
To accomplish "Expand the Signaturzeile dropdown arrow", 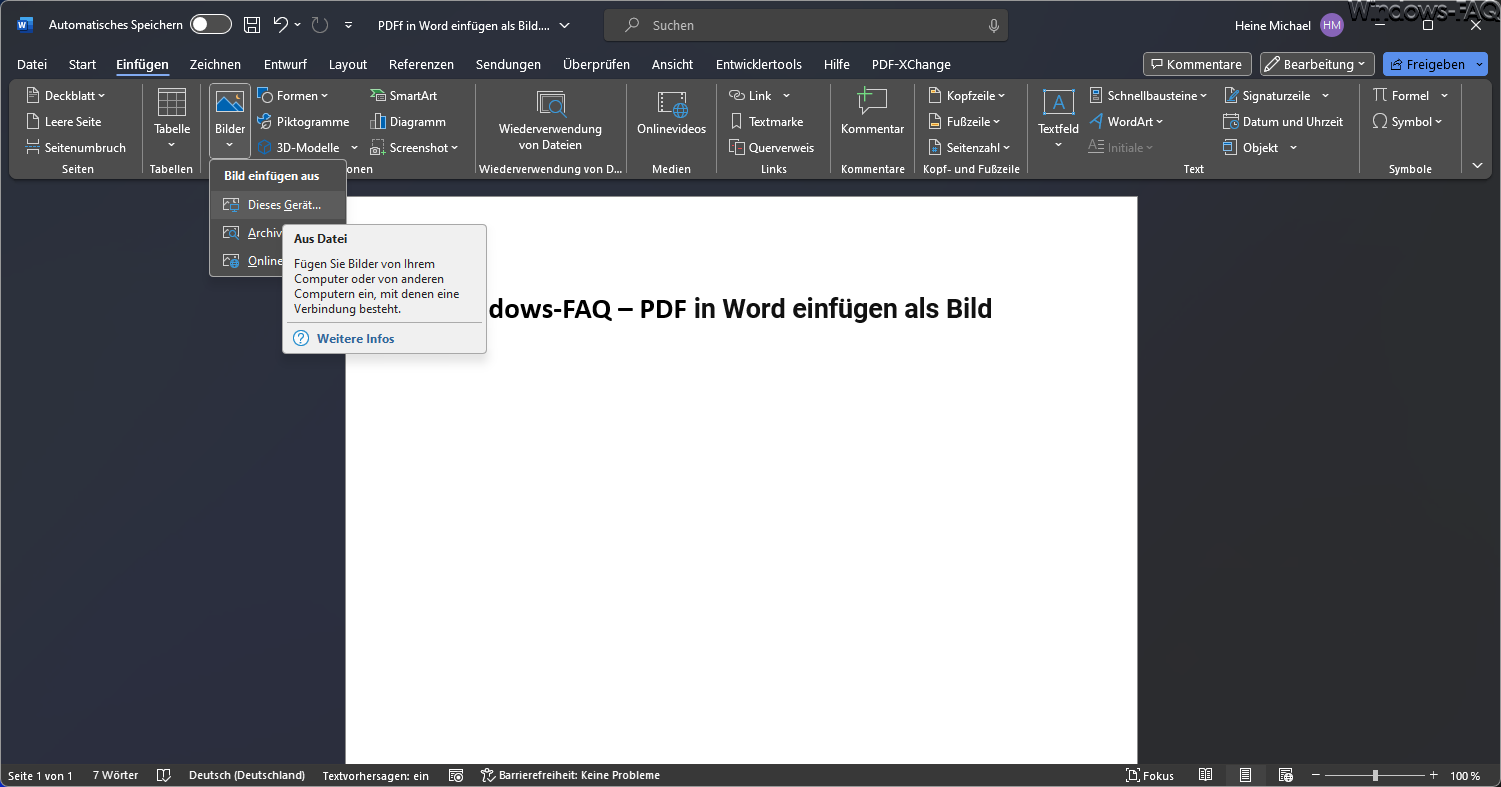I will tap(1325, 96).
